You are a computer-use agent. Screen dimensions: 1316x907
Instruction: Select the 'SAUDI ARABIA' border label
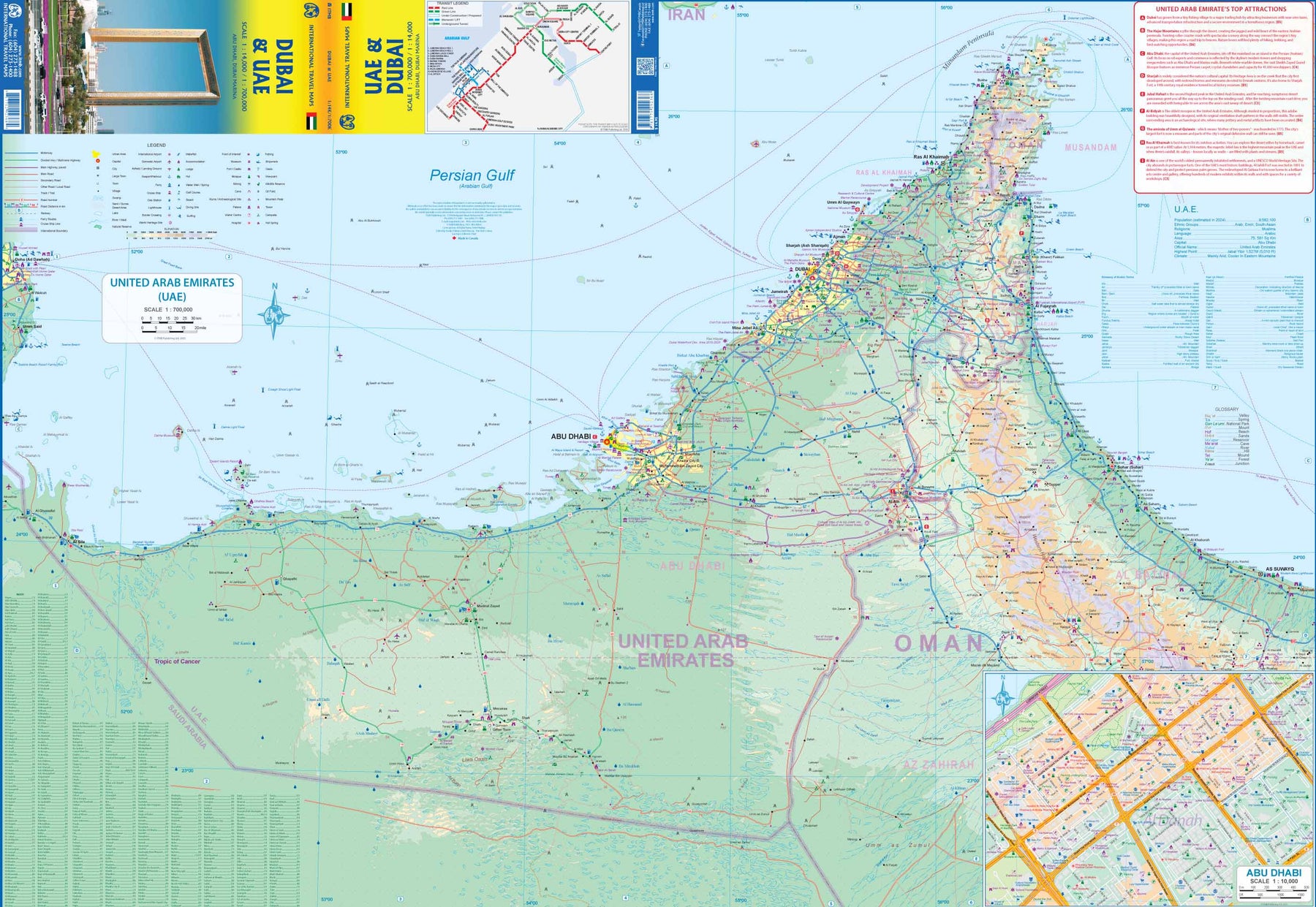[x=188, y=726]
